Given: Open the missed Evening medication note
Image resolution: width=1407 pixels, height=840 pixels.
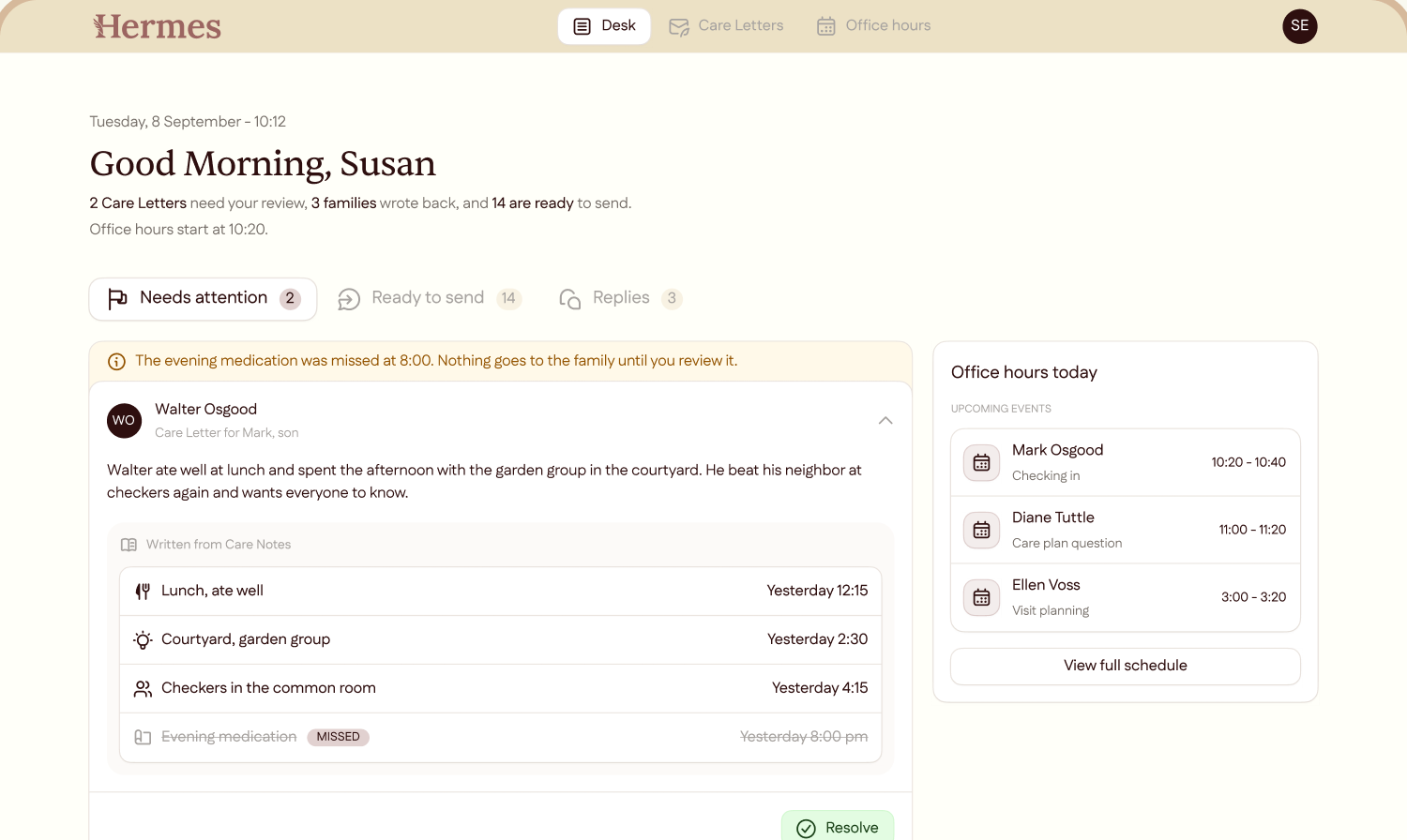Looking at the screenshot, I should point(501,737).
